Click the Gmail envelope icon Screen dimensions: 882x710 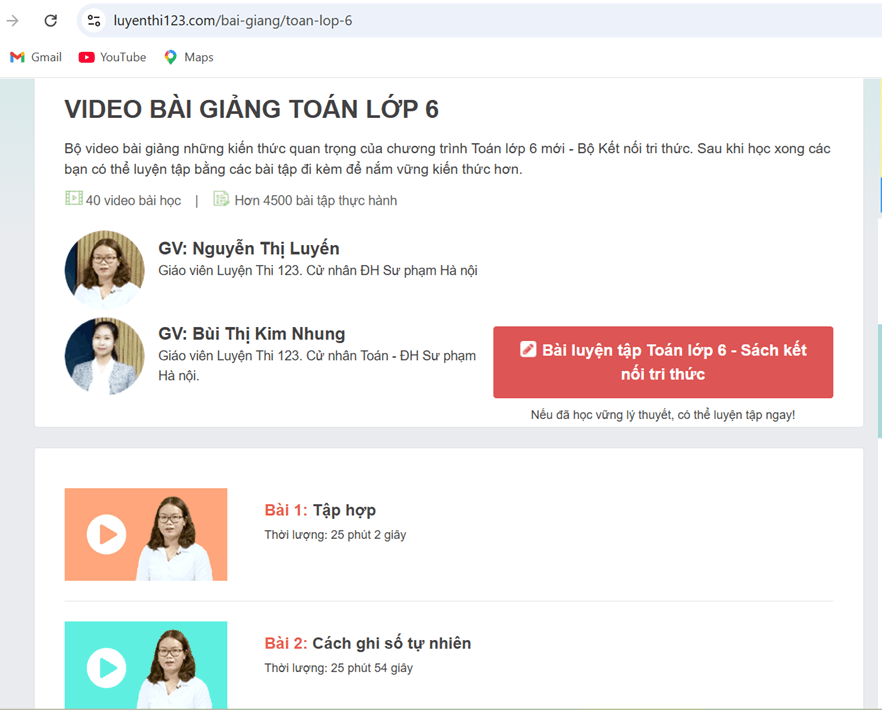[17, 57]
